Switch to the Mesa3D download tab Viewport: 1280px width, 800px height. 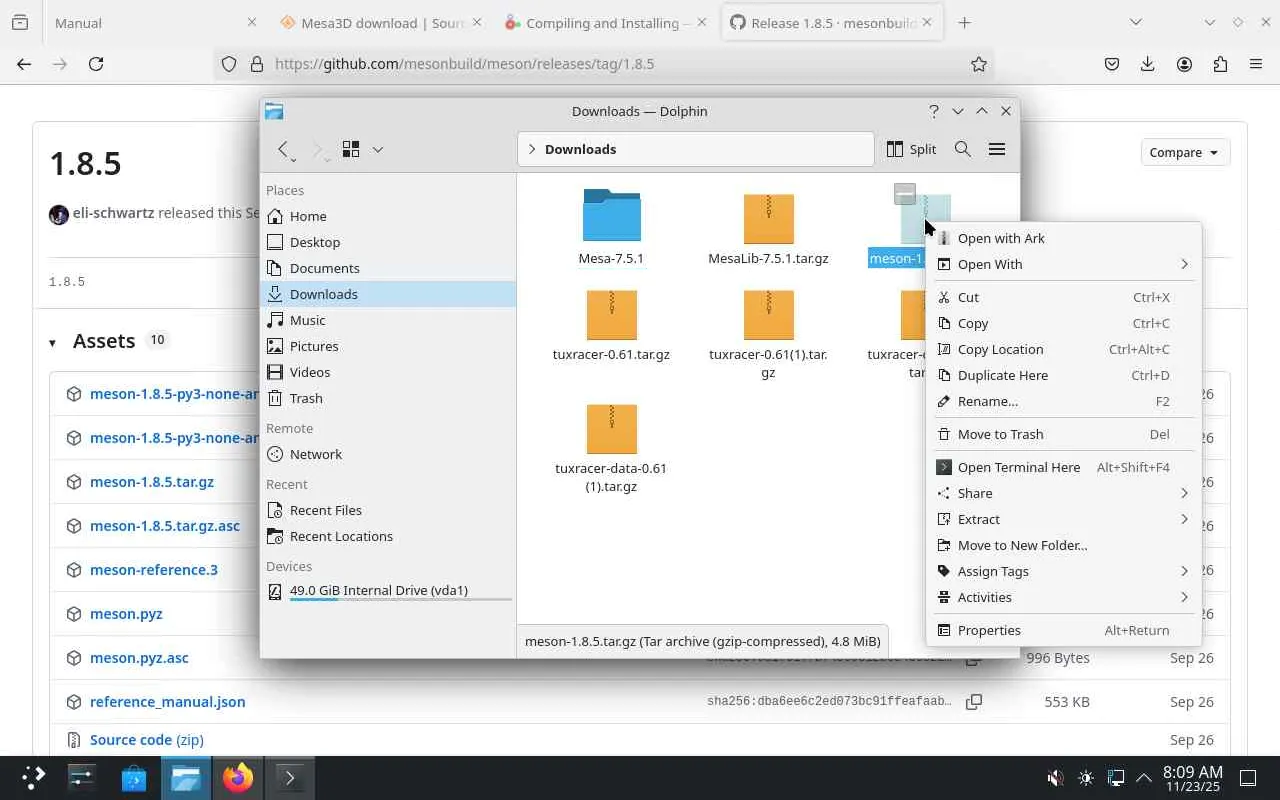pos(383,22)
